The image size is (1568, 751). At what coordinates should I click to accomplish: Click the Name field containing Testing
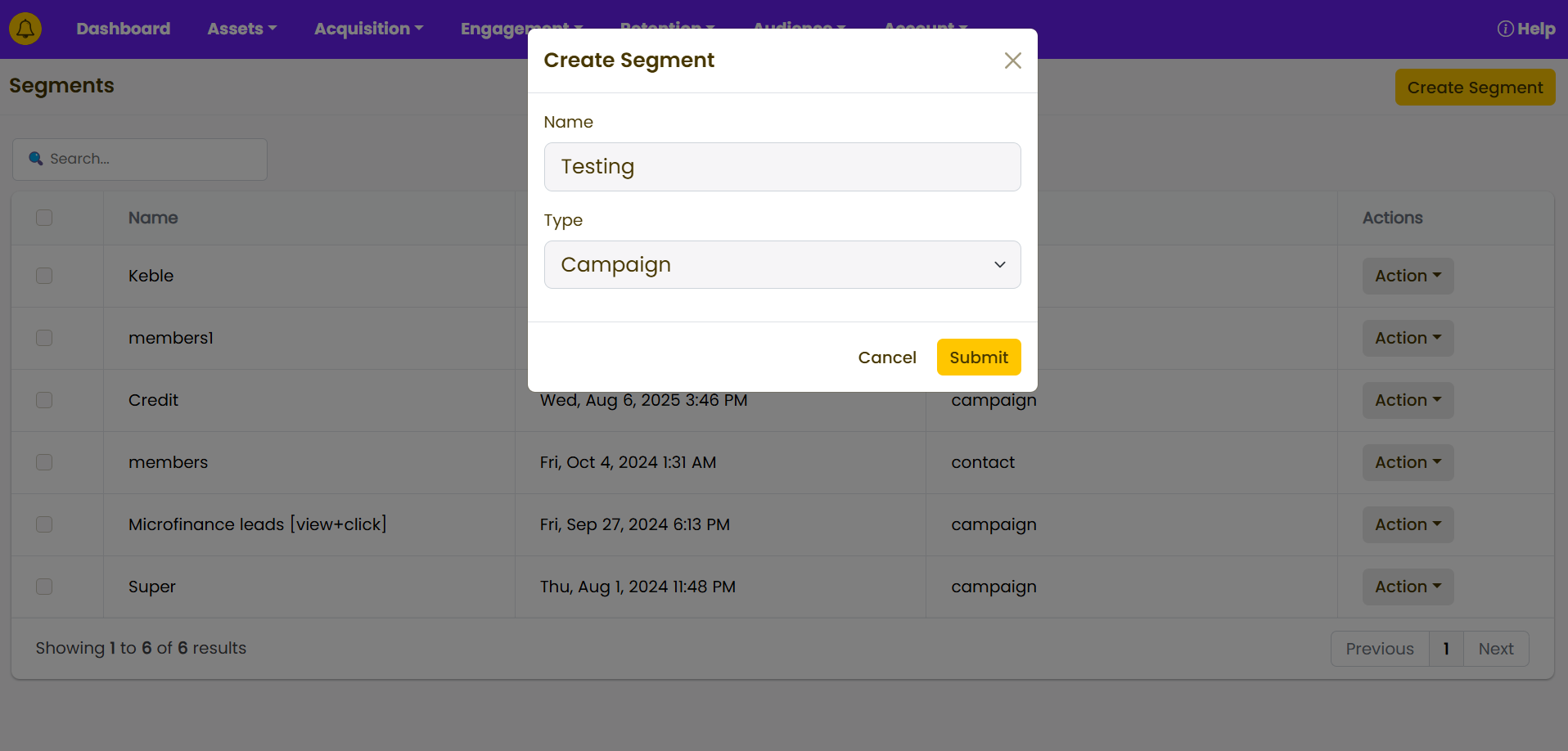[x=782, y=167]
